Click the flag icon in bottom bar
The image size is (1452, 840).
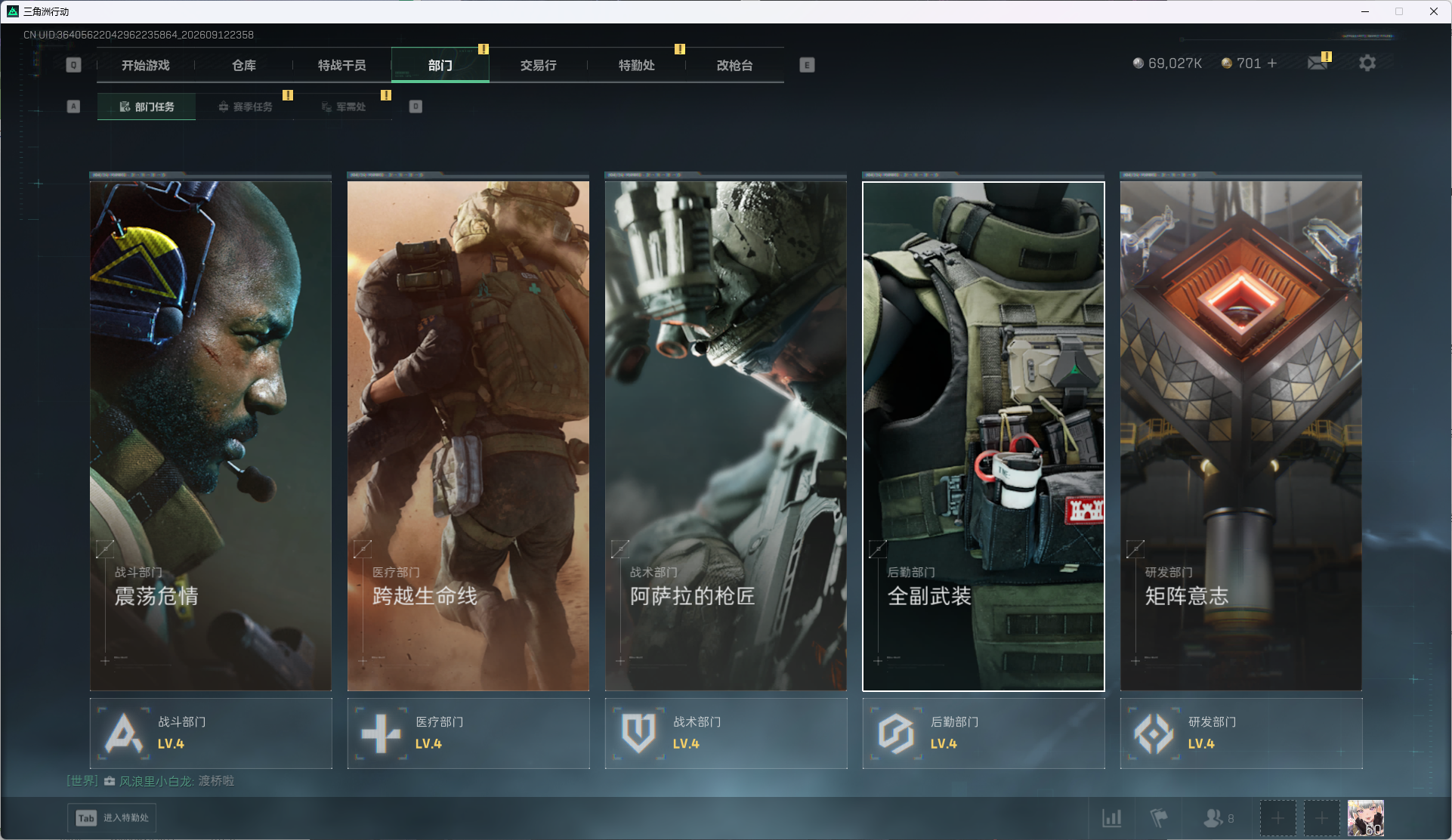click(1158, 818)
